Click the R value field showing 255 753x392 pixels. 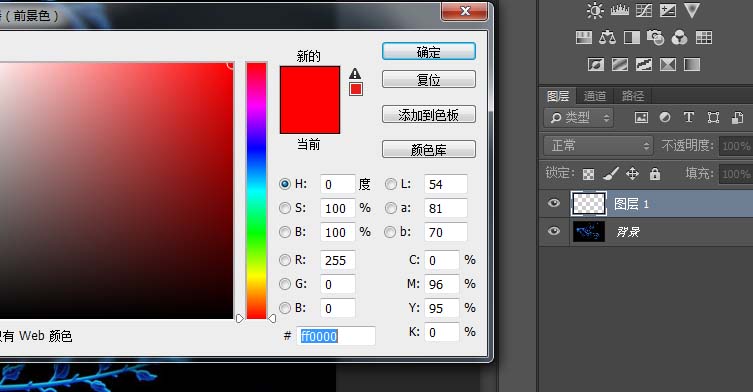(338, 260)
